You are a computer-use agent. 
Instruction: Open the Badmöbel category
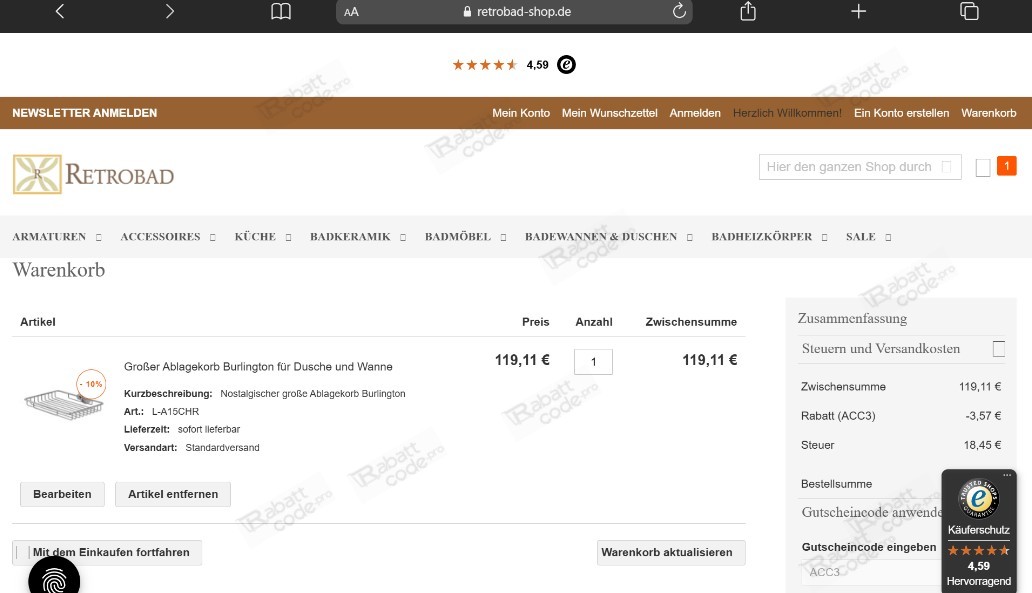click(x=458, y=237)
